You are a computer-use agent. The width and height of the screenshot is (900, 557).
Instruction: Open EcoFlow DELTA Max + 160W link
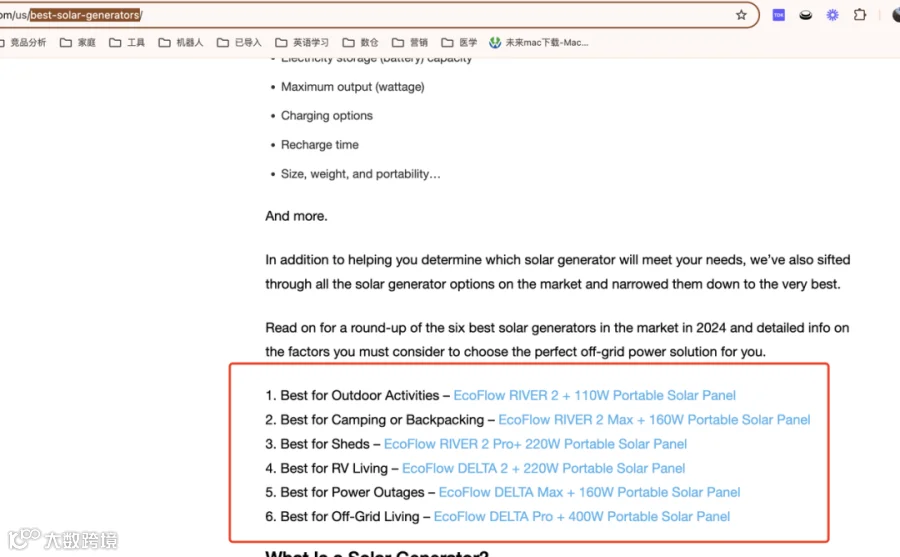(x=589, y=493)
